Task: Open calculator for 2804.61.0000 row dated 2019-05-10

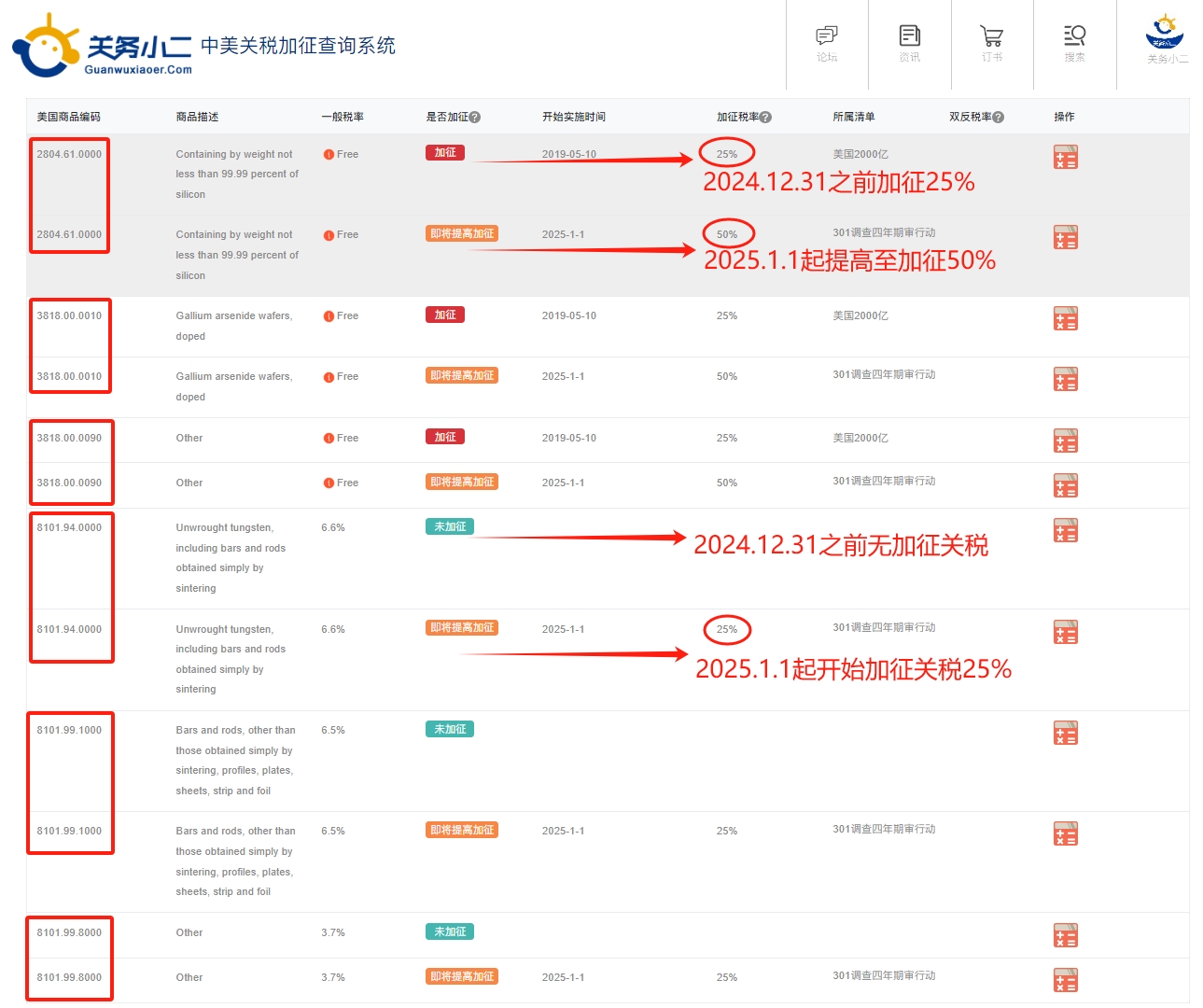Action: tap(1065, 156)
